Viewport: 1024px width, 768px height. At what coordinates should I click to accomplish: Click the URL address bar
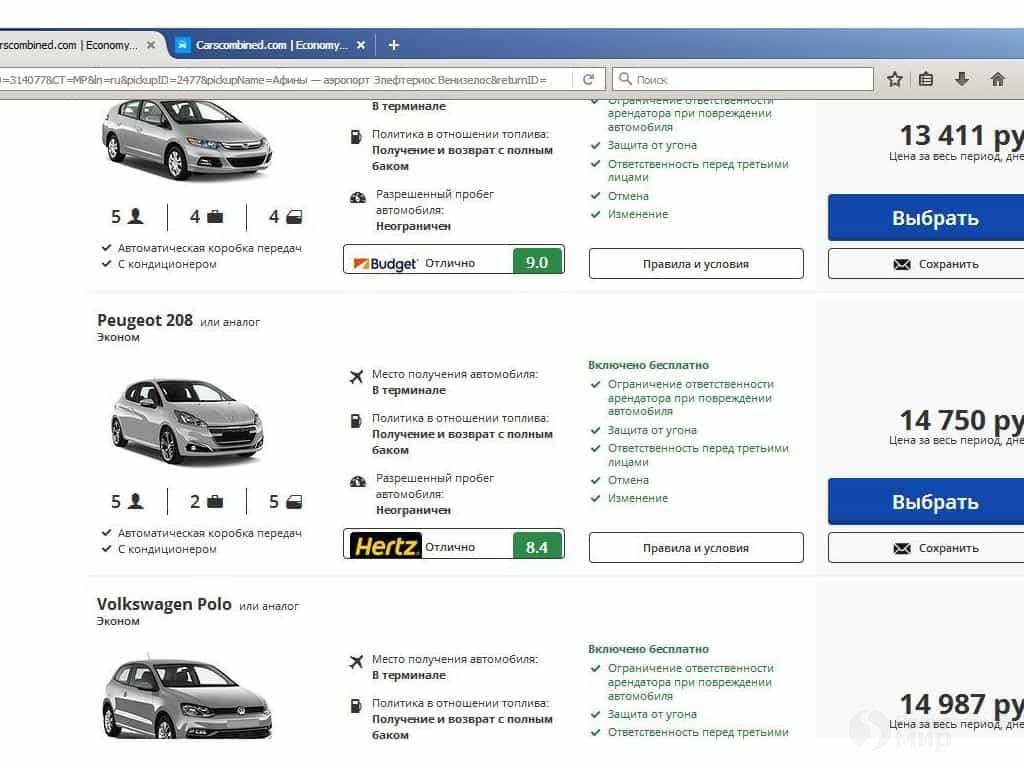(x=284, y=80)
